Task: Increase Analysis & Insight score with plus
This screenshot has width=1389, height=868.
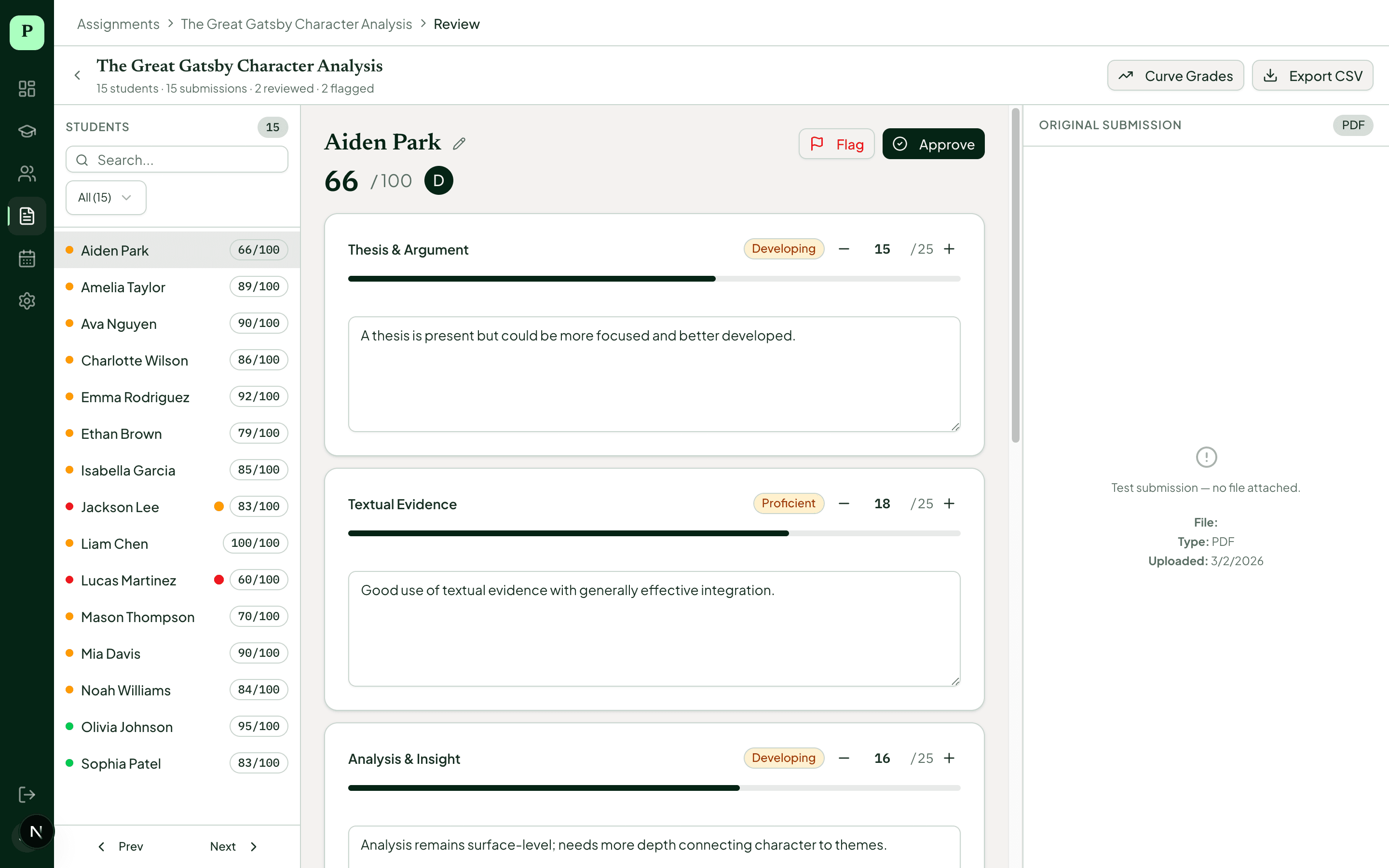Action: (949, 758)
